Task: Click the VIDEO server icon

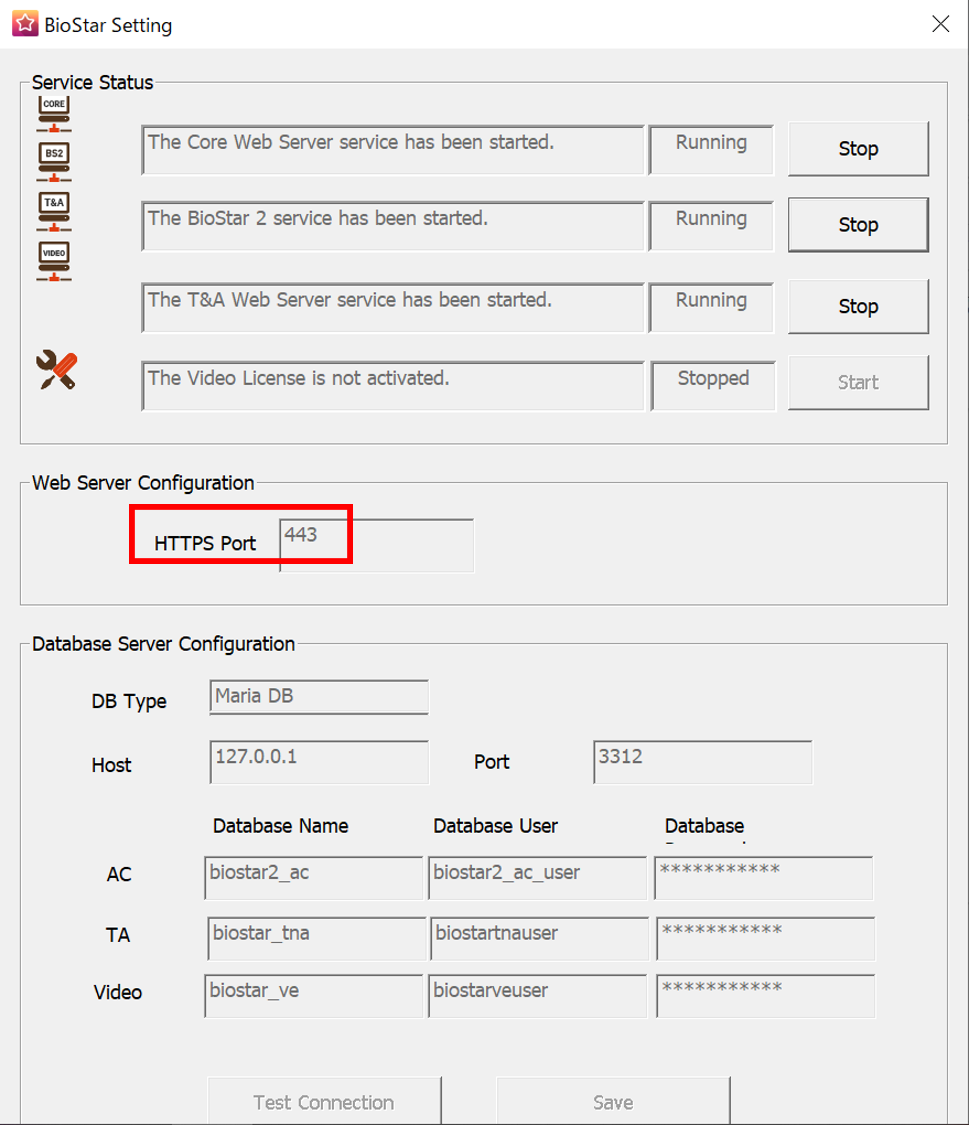Action: (x=54, y=259)
